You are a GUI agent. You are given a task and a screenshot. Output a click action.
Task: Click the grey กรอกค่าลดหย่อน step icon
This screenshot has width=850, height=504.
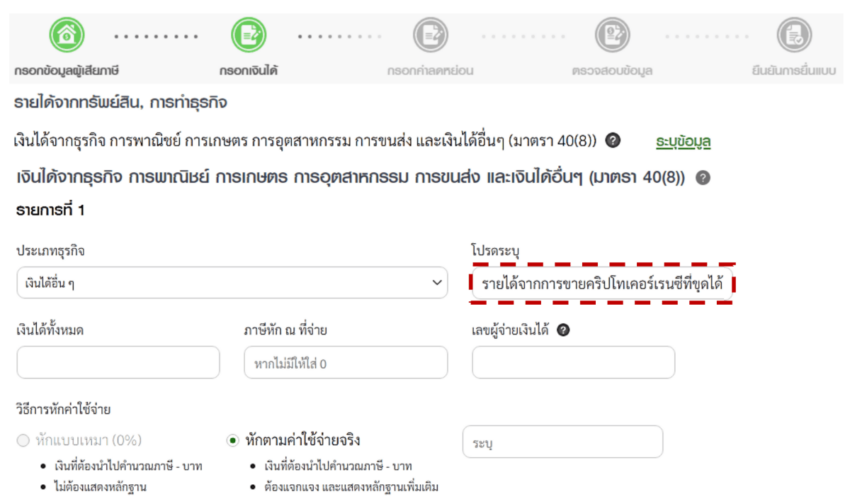430,35
